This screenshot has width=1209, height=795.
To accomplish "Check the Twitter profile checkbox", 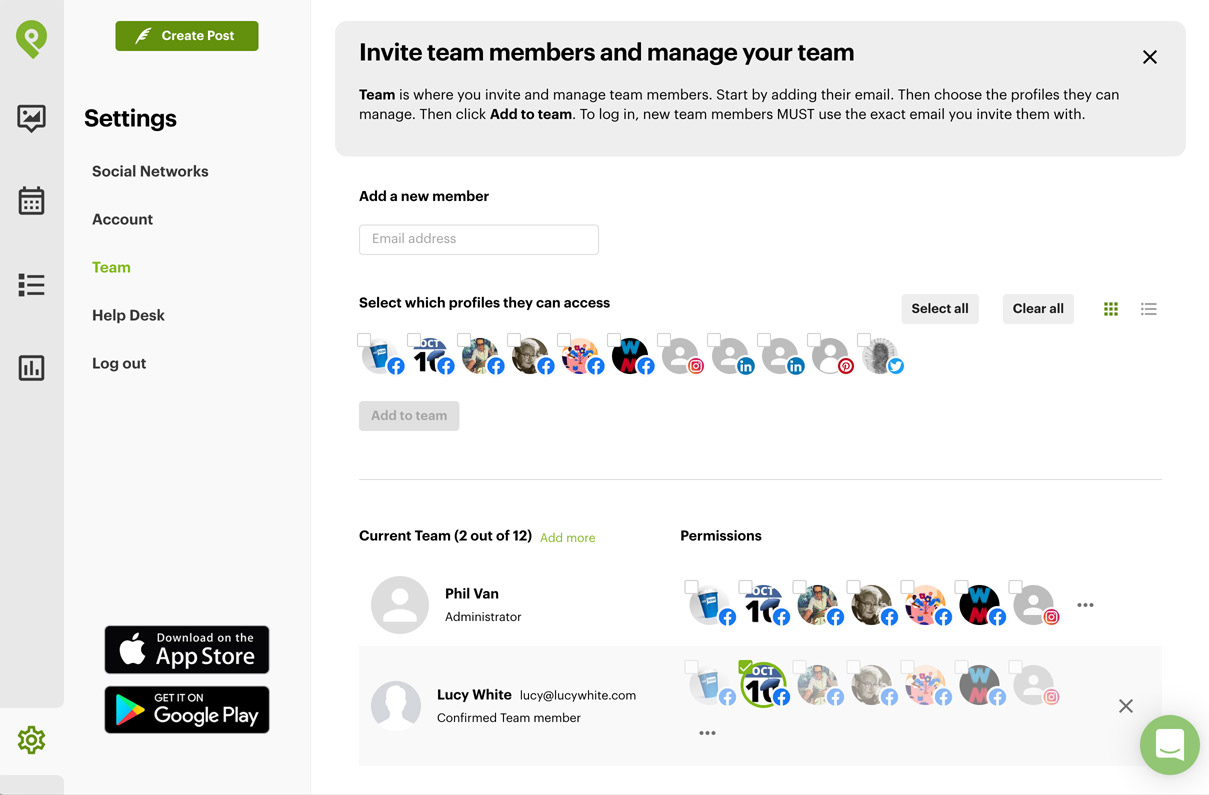I will [864, 340].
